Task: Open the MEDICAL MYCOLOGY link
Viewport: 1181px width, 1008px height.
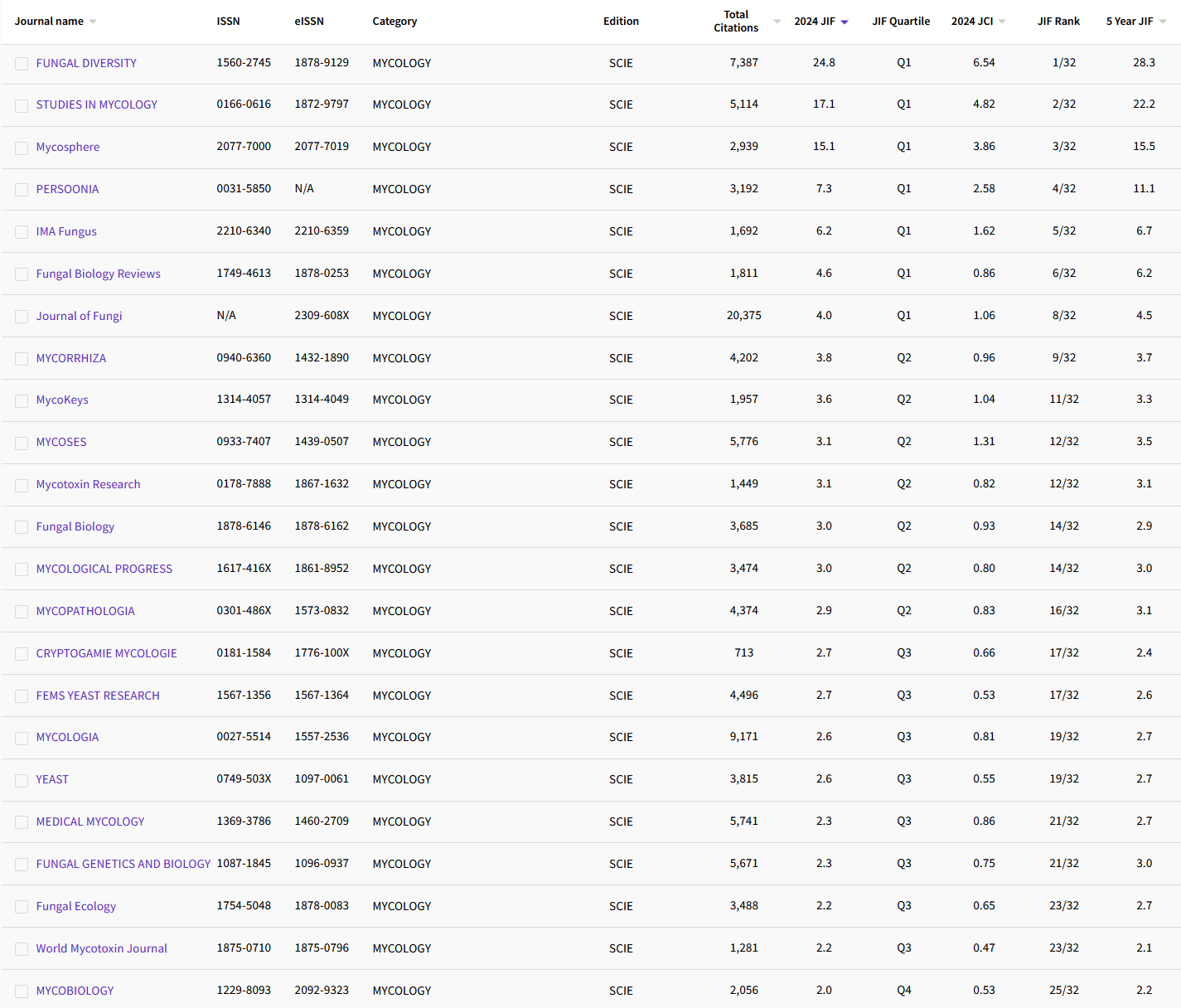Action: click(x=90, y=821)
